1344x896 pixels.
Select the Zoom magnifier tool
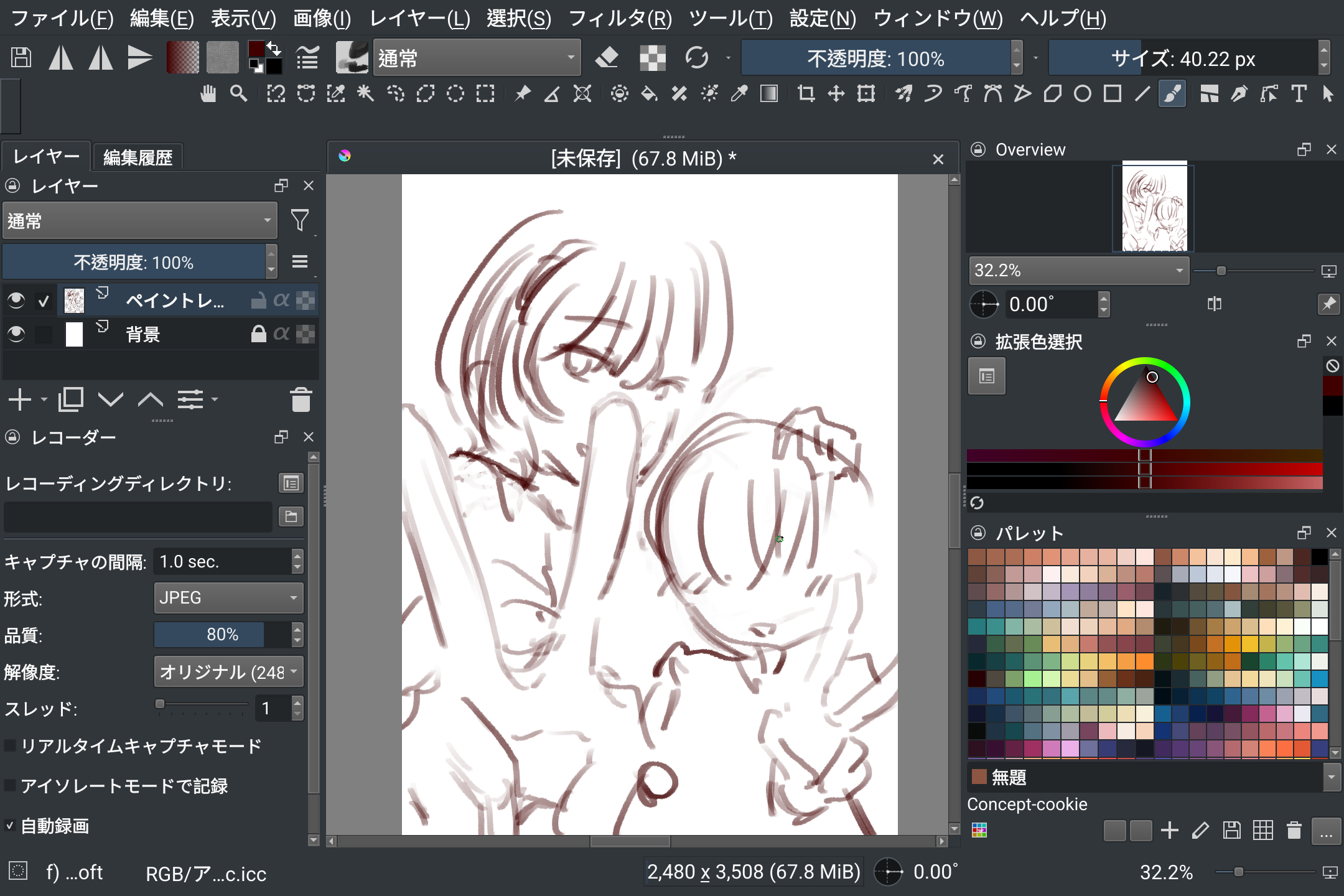pyautogui.click(x=238, y=95)
